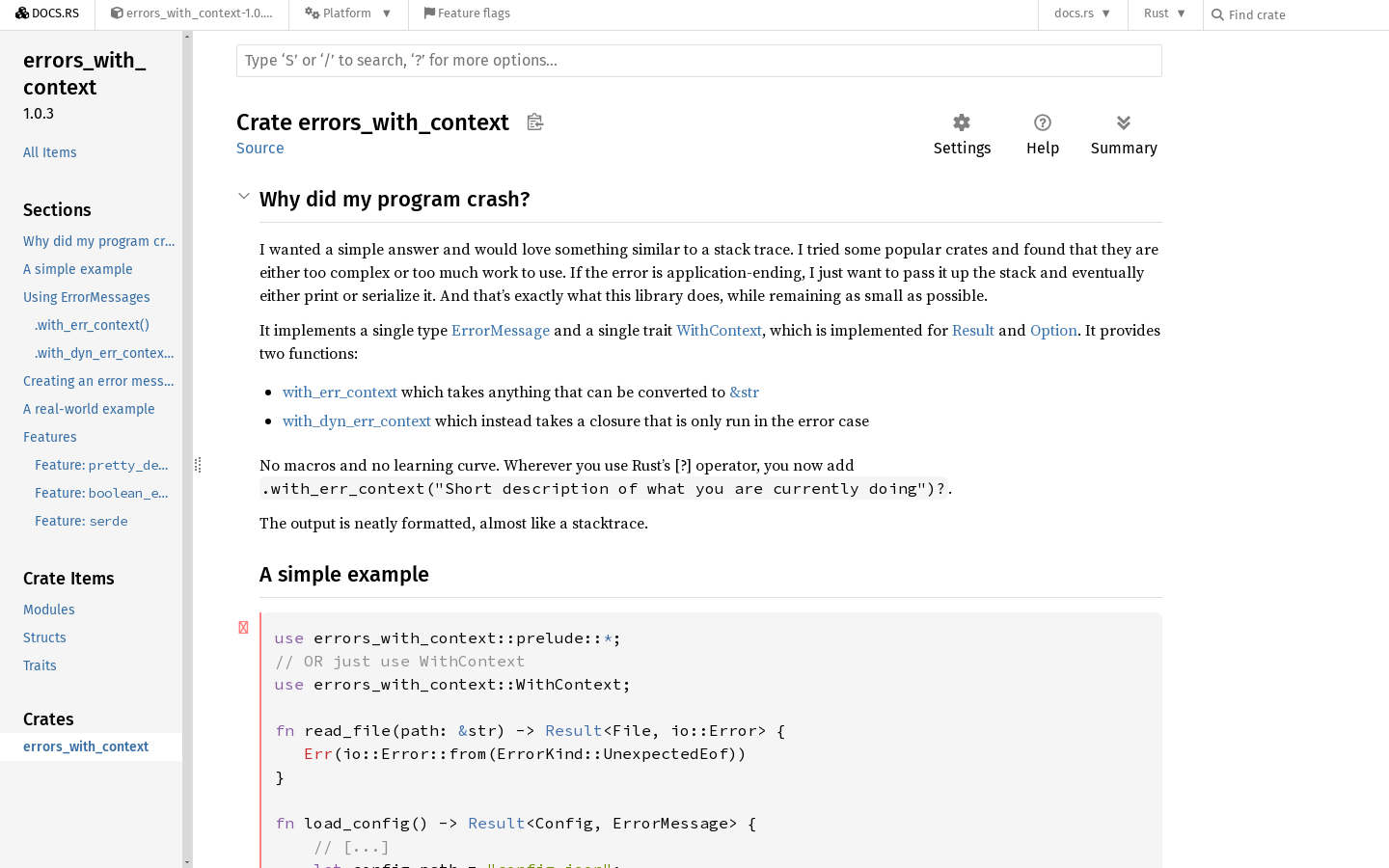
Task: Expand the Rust dropdown menu
Action: 1164,14
